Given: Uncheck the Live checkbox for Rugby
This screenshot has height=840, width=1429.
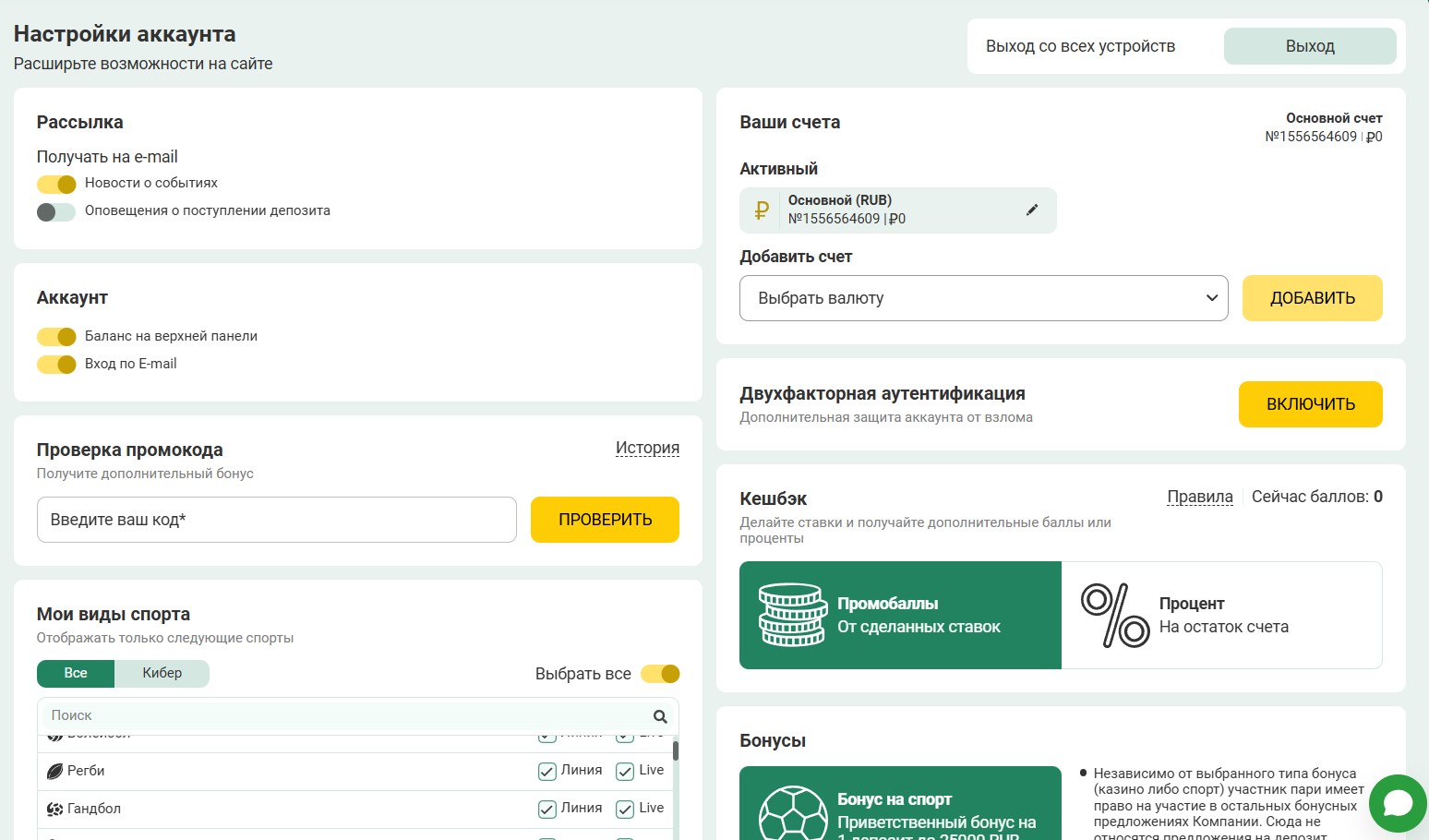Looking at the screenshot, I should [x=625, y=772].
